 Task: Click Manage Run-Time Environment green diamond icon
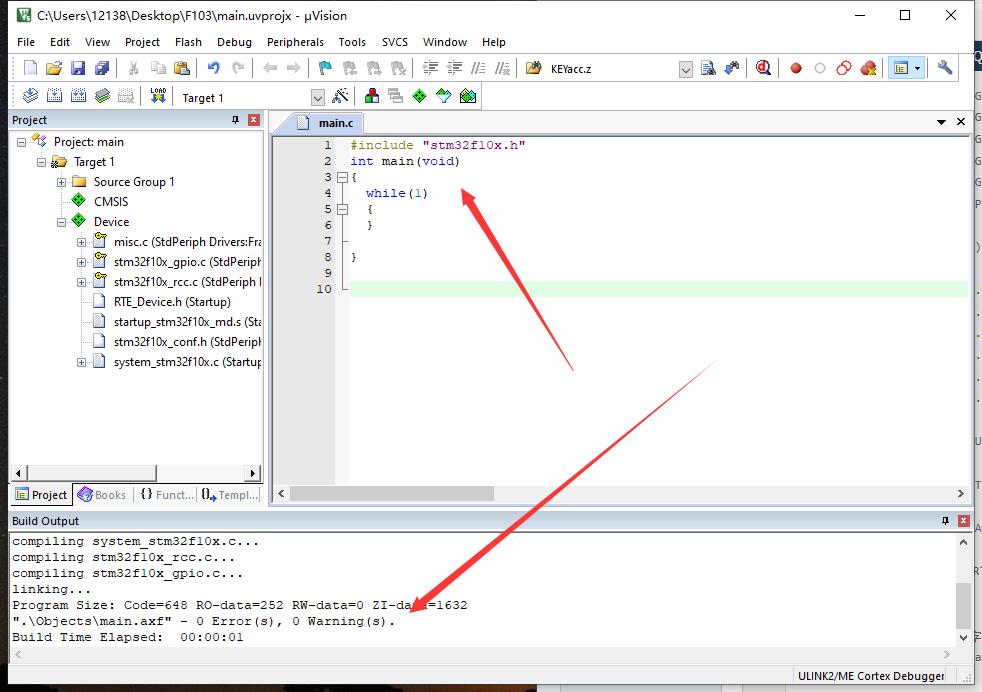(419, 96)
